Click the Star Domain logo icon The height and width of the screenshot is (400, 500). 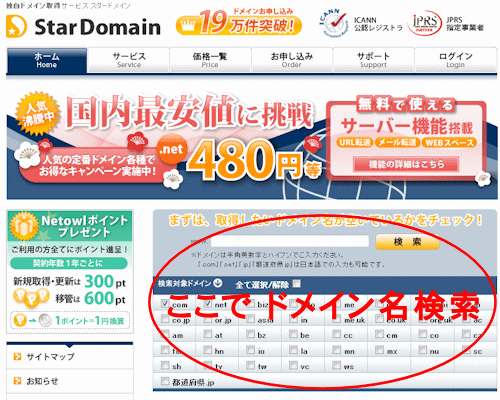tap(16, 26)
